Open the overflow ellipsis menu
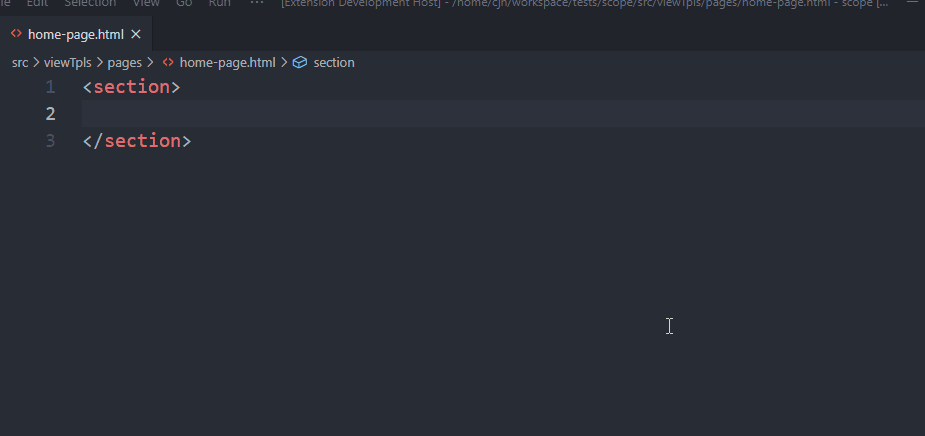The width and height of the screenshot is (925, 436). tap(257, 3)
